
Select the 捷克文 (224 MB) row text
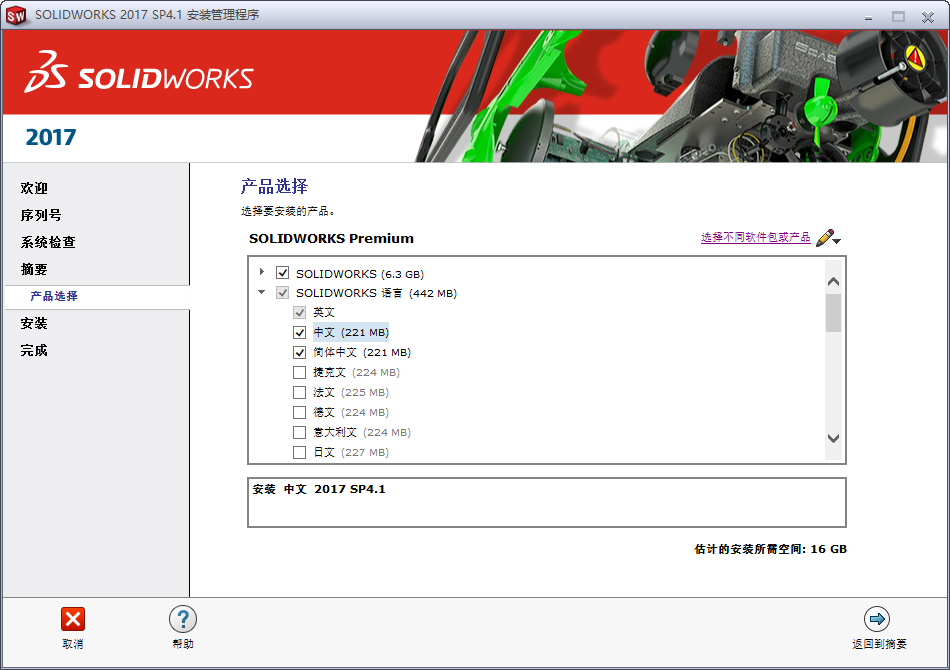coord(356,373)
